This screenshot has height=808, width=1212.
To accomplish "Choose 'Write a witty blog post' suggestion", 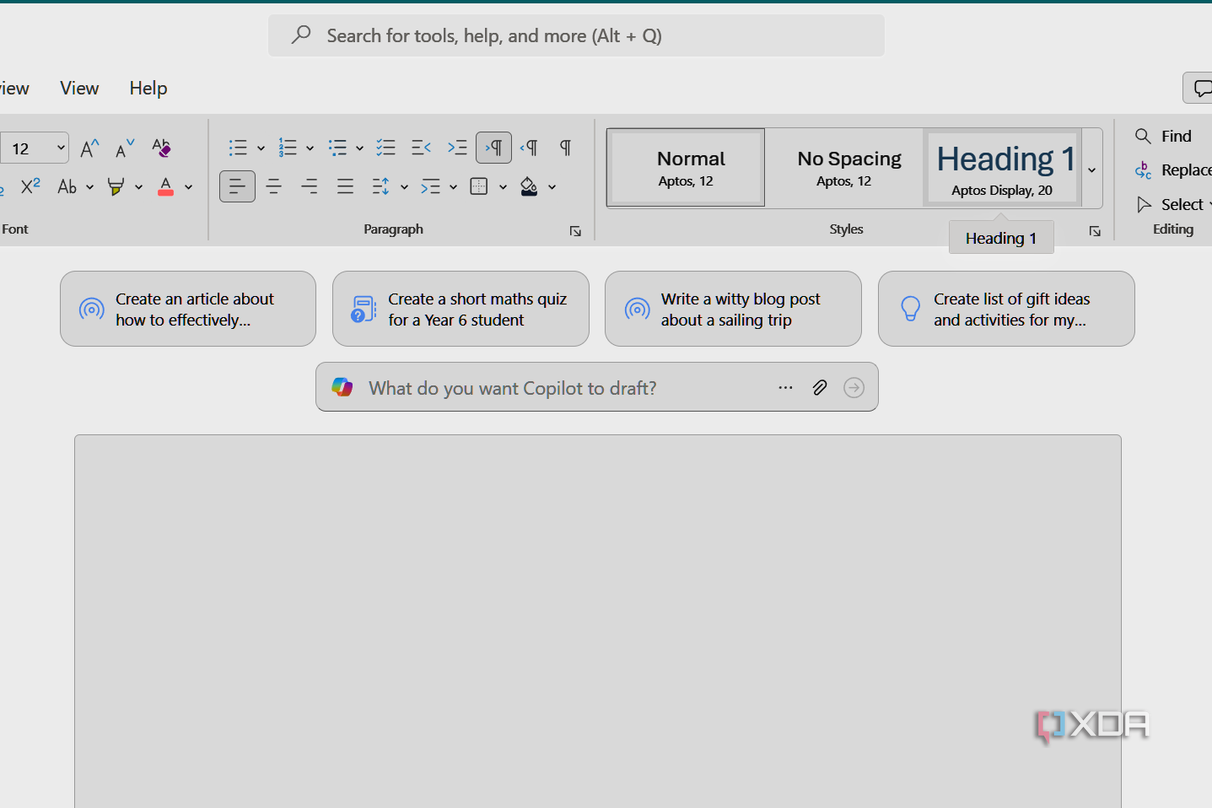I will click(x=733, y=309).
